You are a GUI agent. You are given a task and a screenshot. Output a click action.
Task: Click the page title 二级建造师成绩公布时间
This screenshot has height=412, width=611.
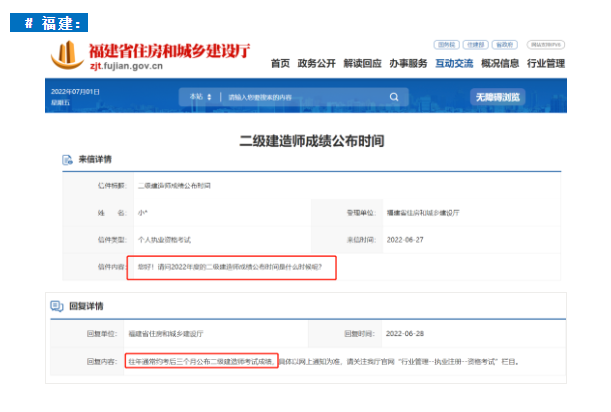click(x=312, y=141)
